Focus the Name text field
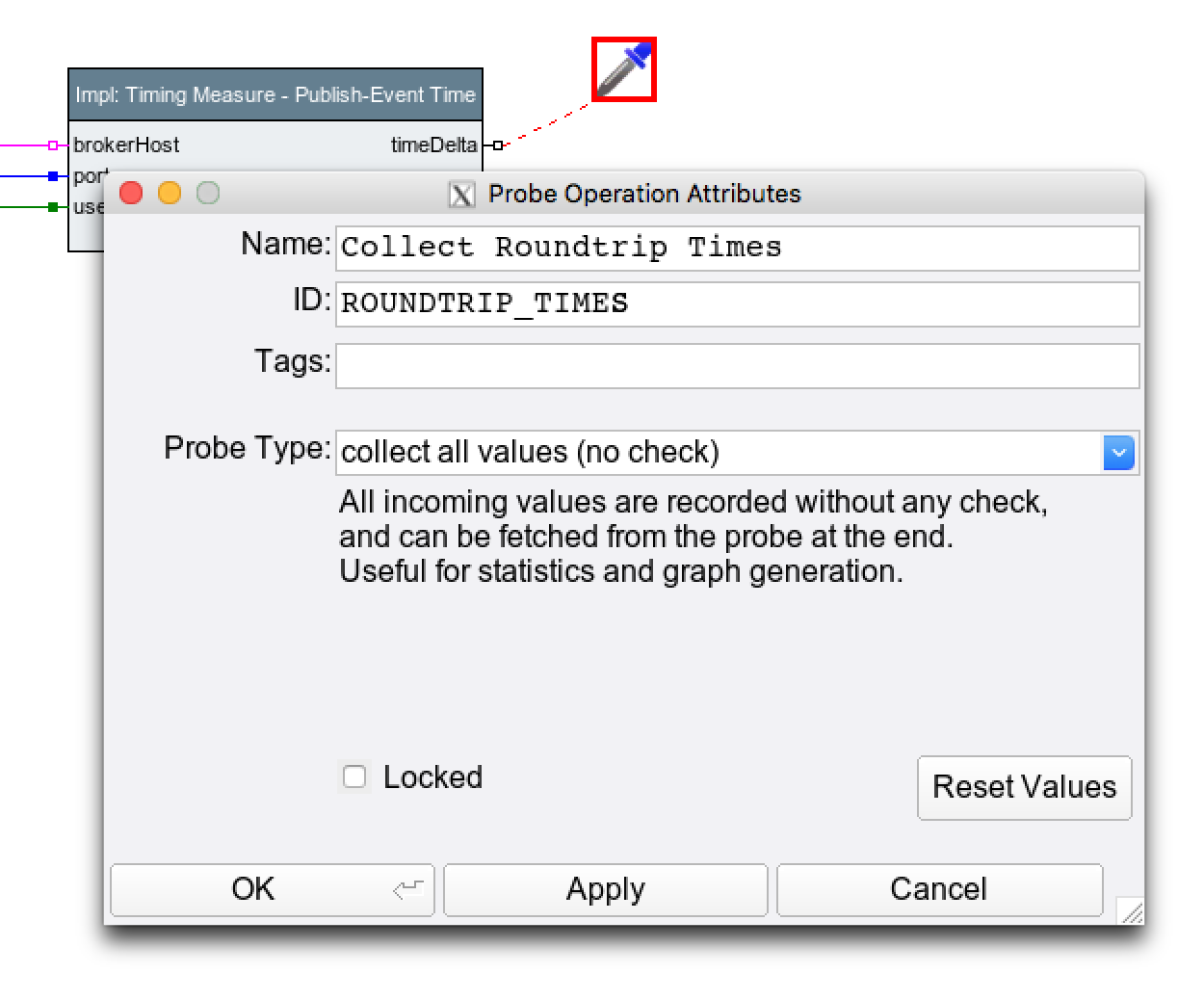 pyautogui.click(x=737, y=248)
